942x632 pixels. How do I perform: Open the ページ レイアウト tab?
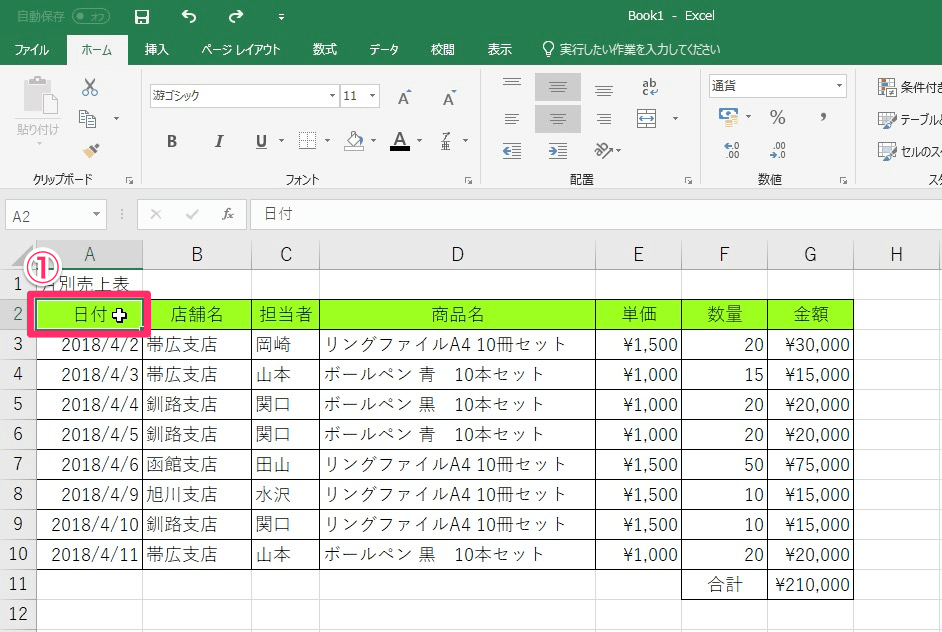[x=241, y=50]
